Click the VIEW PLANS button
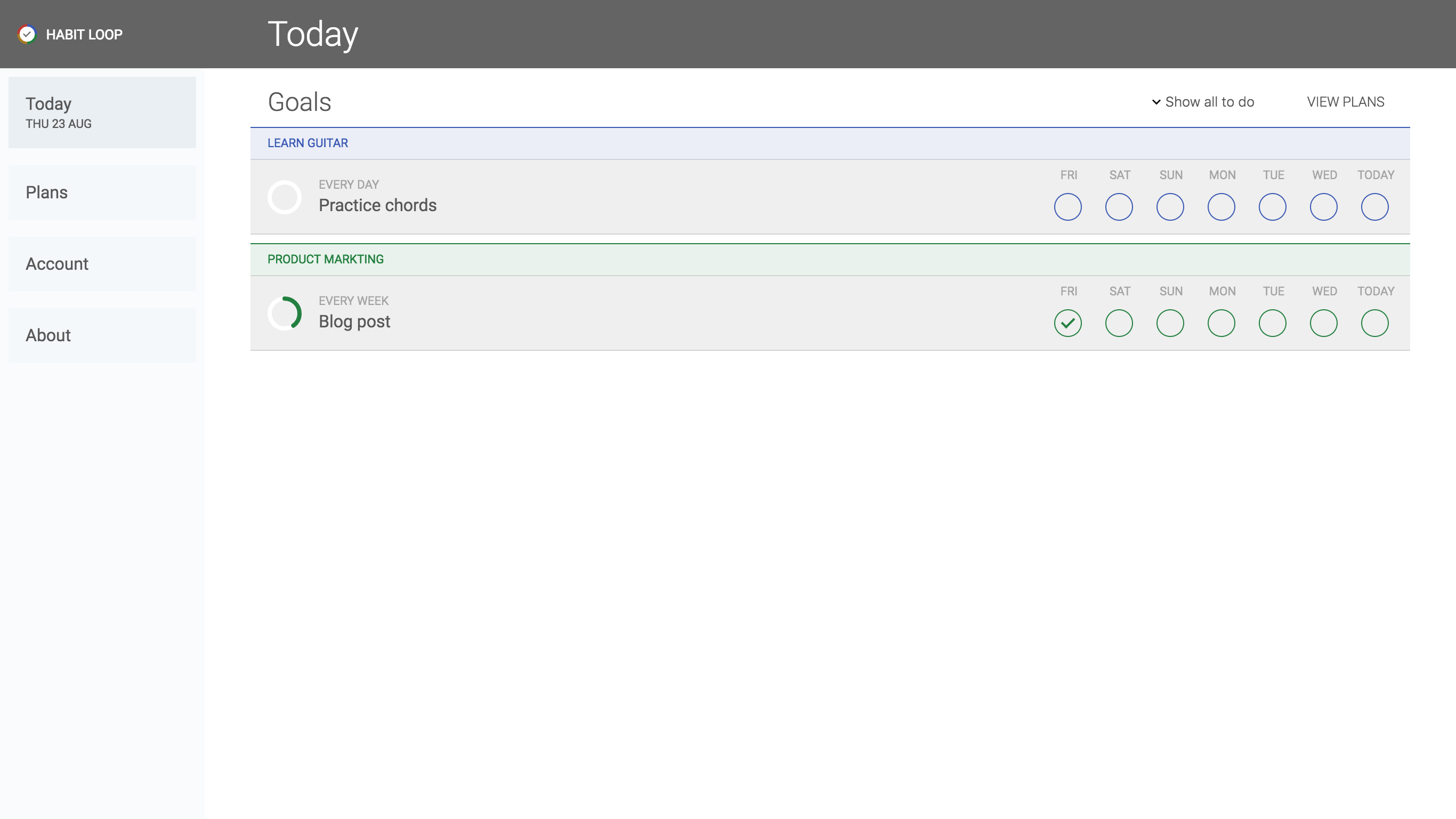Viewport: 1456px width, 819px height. (1345, 102)
